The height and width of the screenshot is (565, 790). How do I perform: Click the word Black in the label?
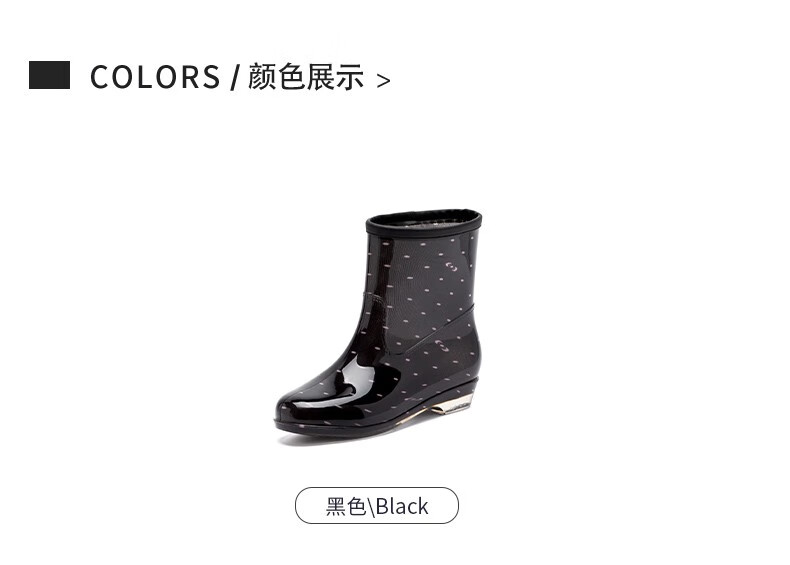pos(402,507)
